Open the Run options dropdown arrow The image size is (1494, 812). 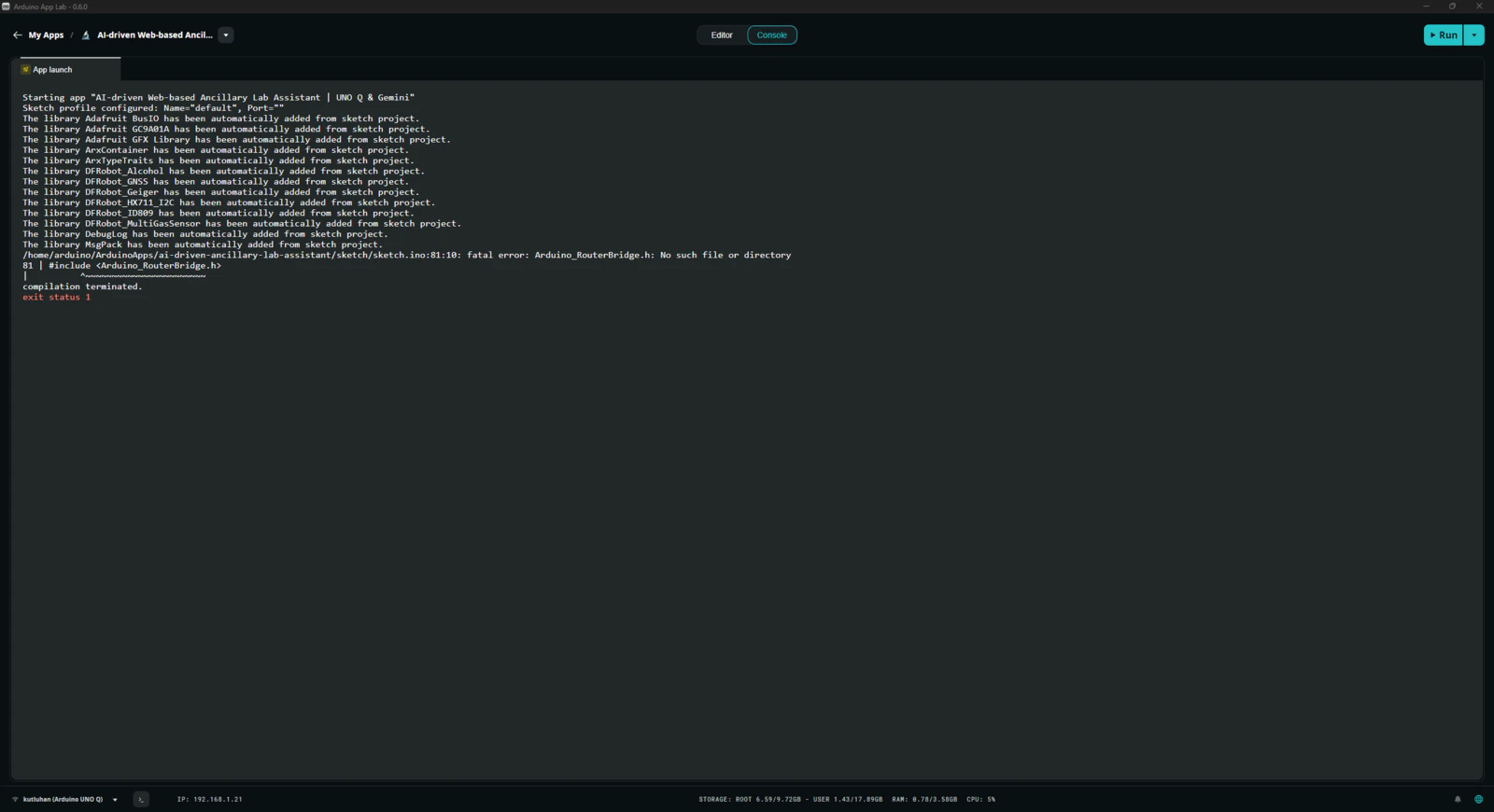[x=1474, y=35]
